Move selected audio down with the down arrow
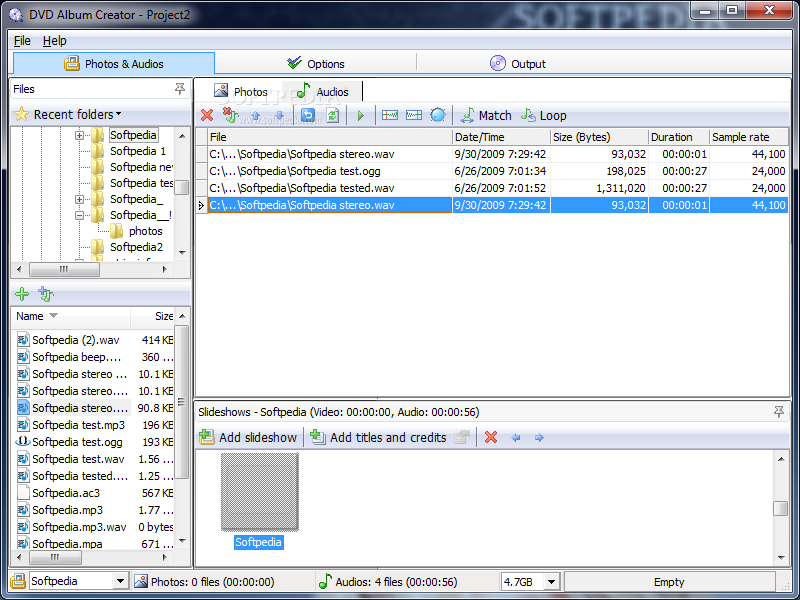800x600 pixels. pos(280,115)
